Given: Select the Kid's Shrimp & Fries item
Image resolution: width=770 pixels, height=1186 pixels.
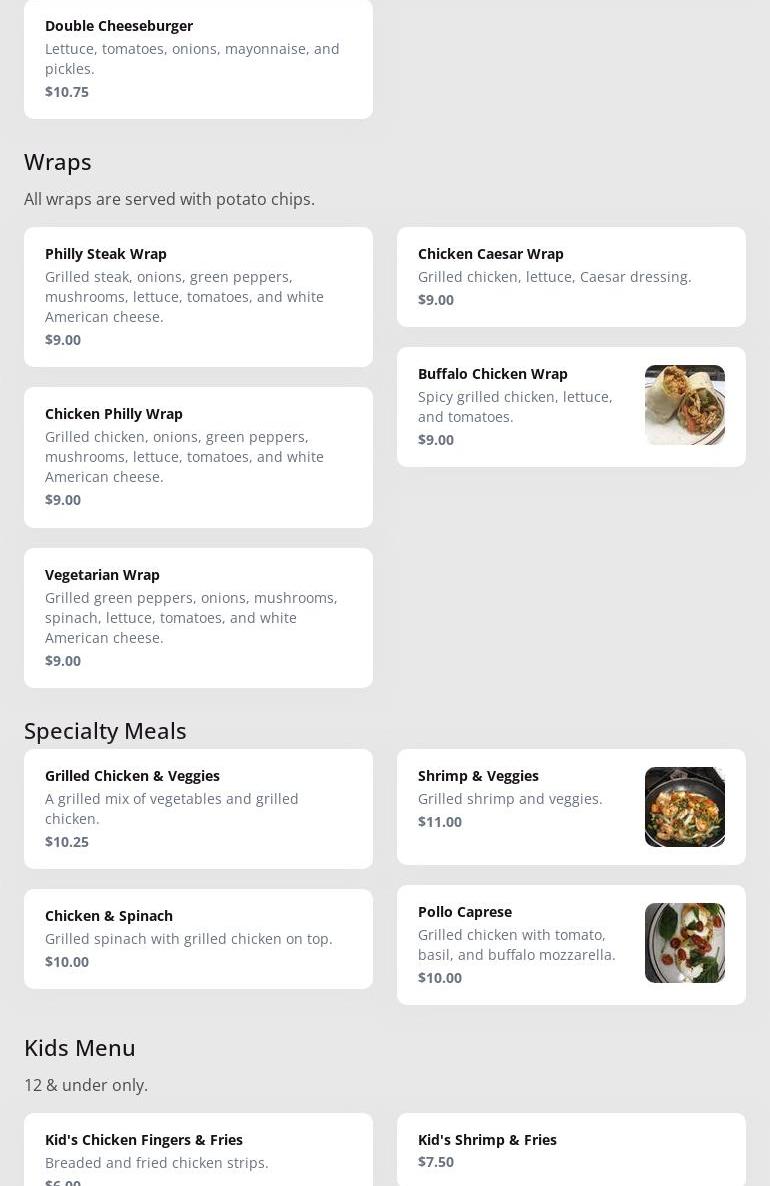Looking at the screenshot, I should point(570,1150).
